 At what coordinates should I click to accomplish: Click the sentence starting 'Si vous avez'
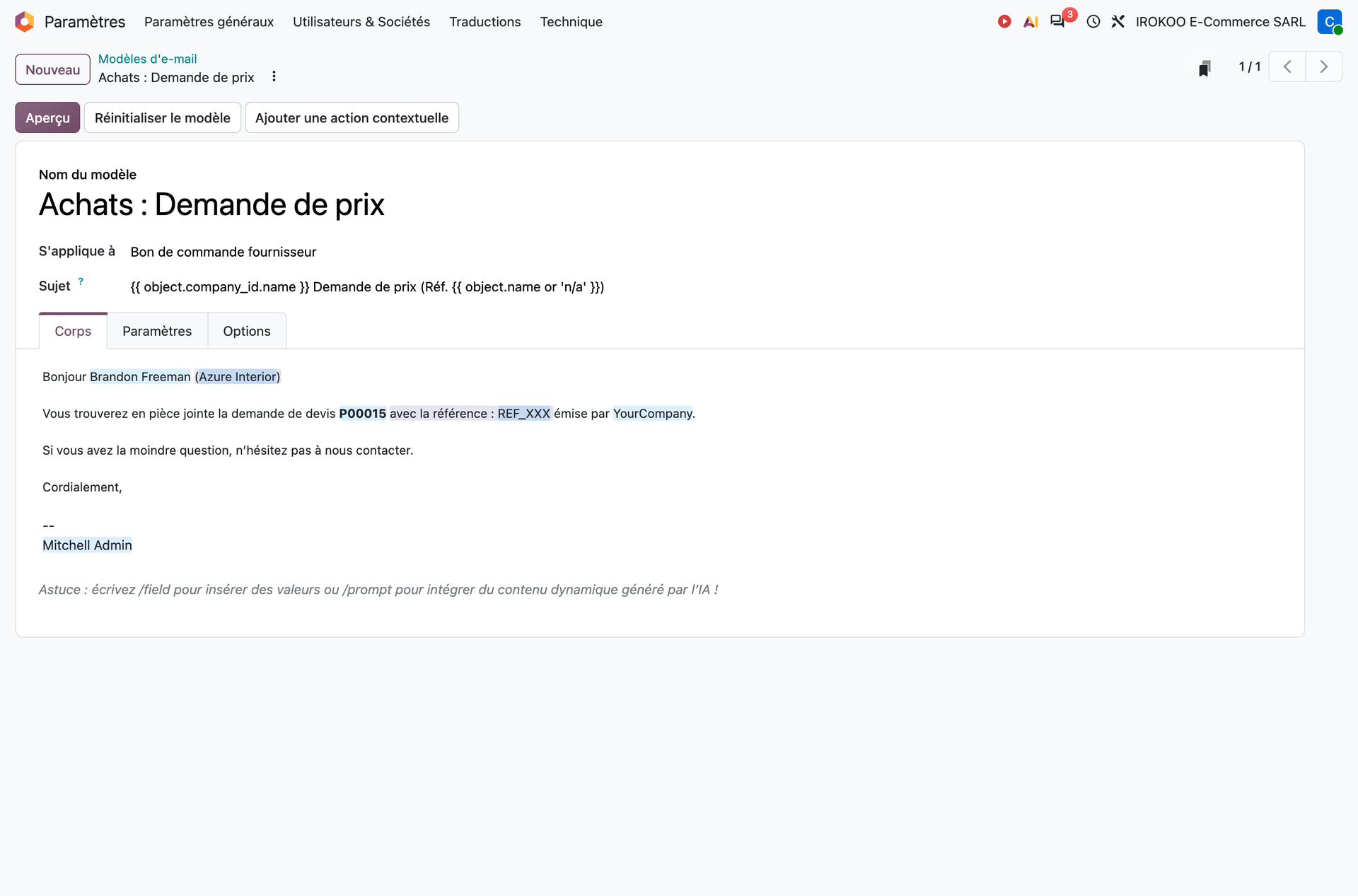coord(228,450)
